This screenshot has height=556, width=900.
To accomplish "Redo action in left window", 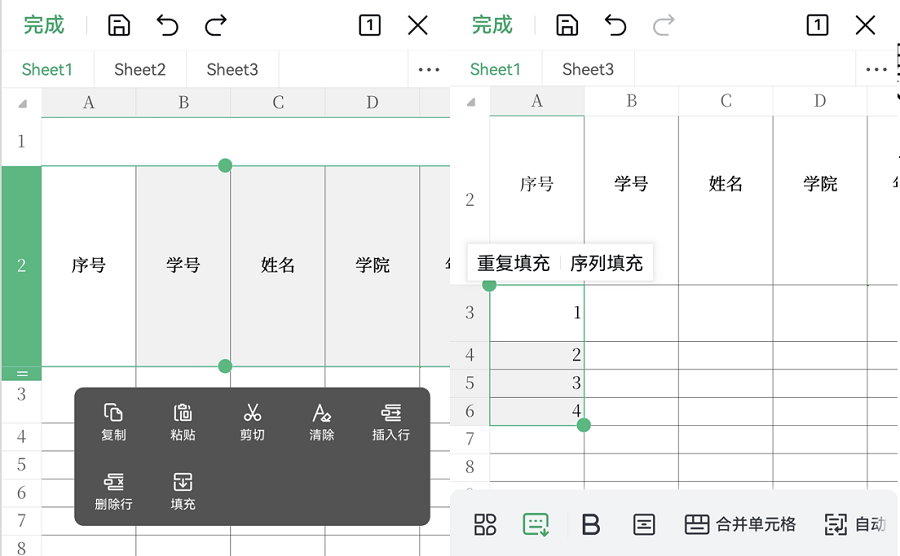I will point(216,25).
